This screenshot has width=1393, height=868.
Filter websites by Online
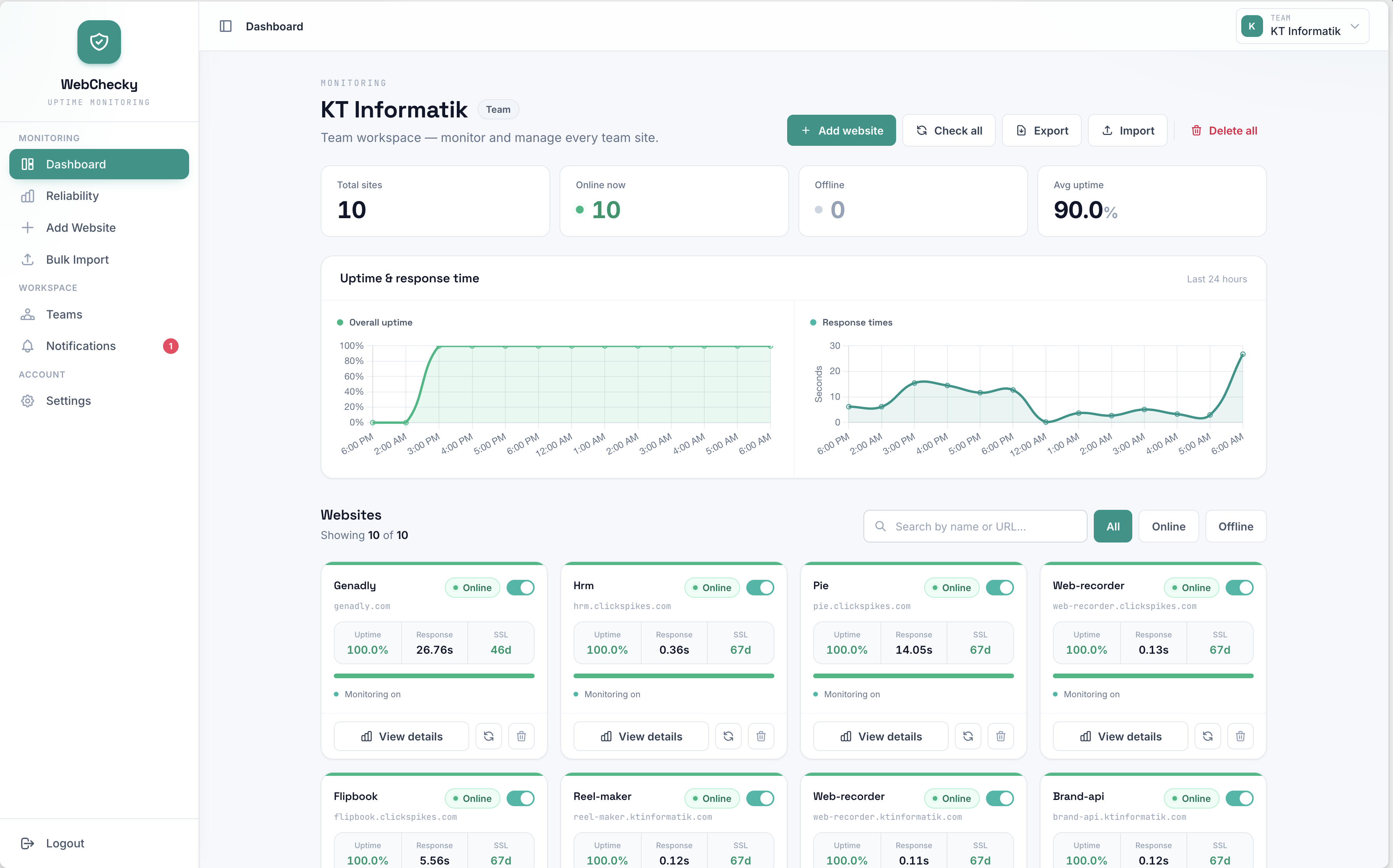(x=1168, y=526)
